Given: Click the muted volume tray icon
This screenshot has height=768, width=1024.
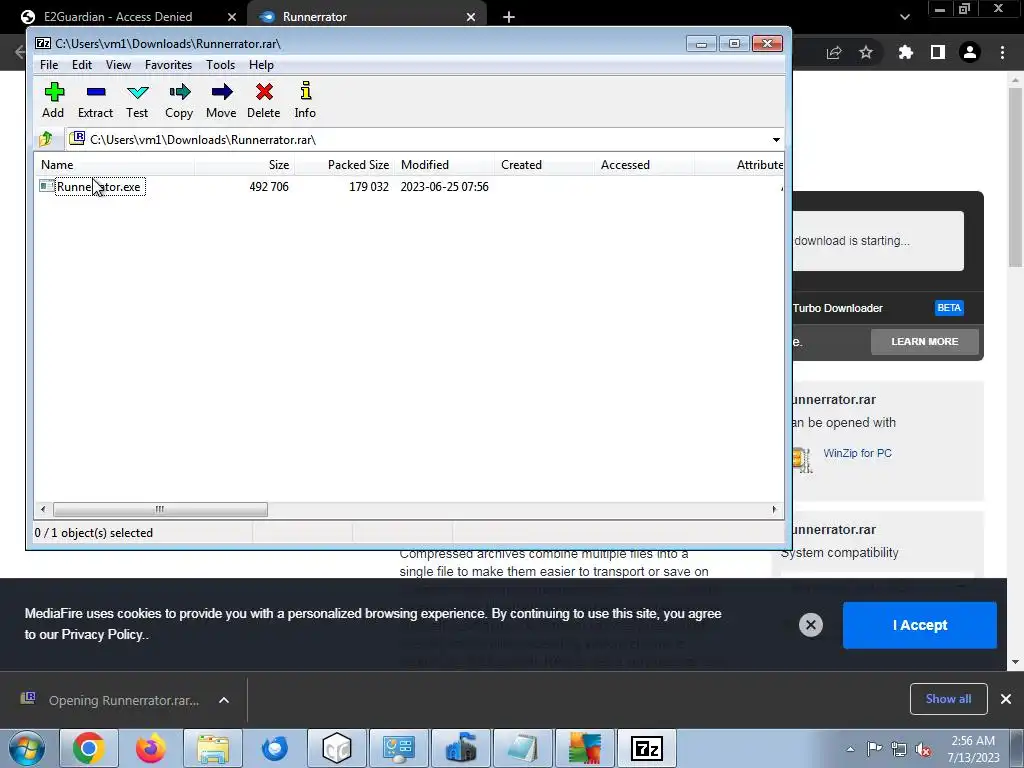Looking at the screenshot, I should [923, 749].
